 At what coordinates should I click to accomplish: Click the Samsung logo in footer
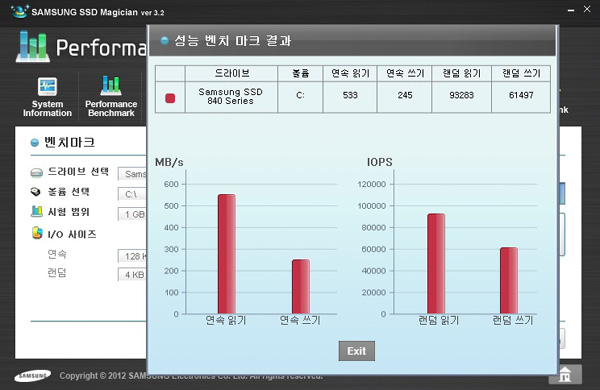point(33,376)
